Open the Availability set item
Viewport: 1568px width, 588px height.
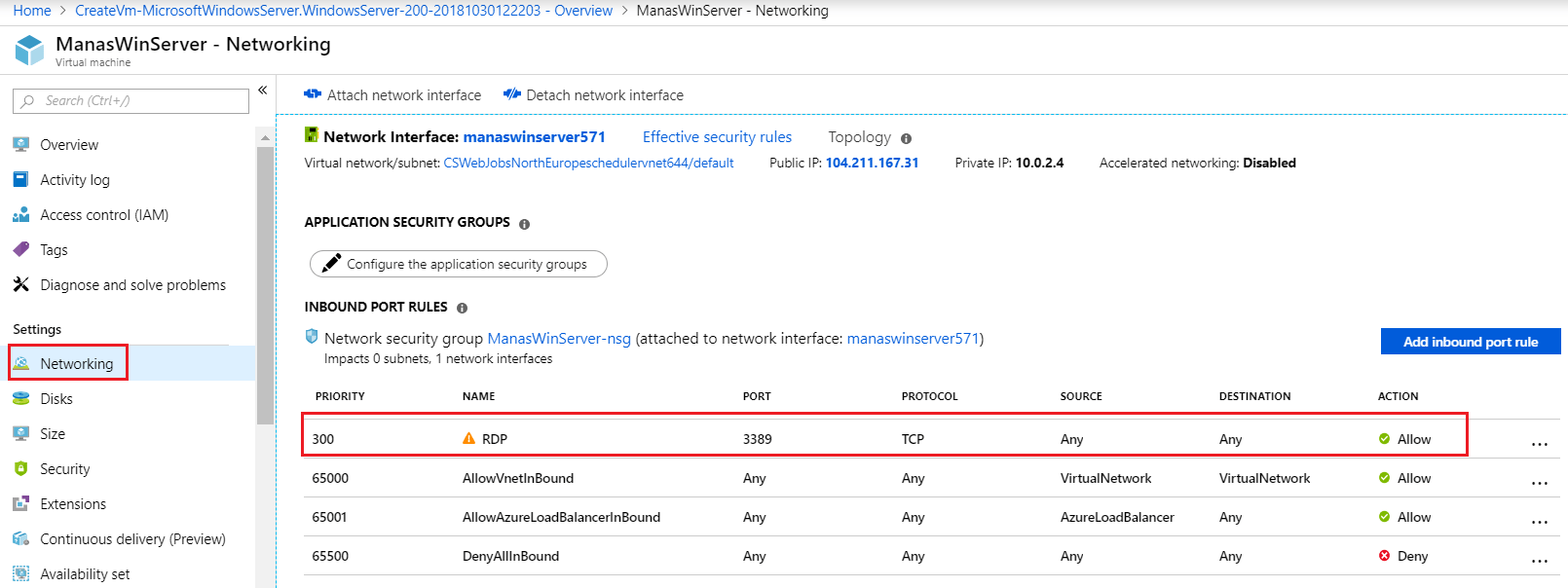[x=85, y=574]
